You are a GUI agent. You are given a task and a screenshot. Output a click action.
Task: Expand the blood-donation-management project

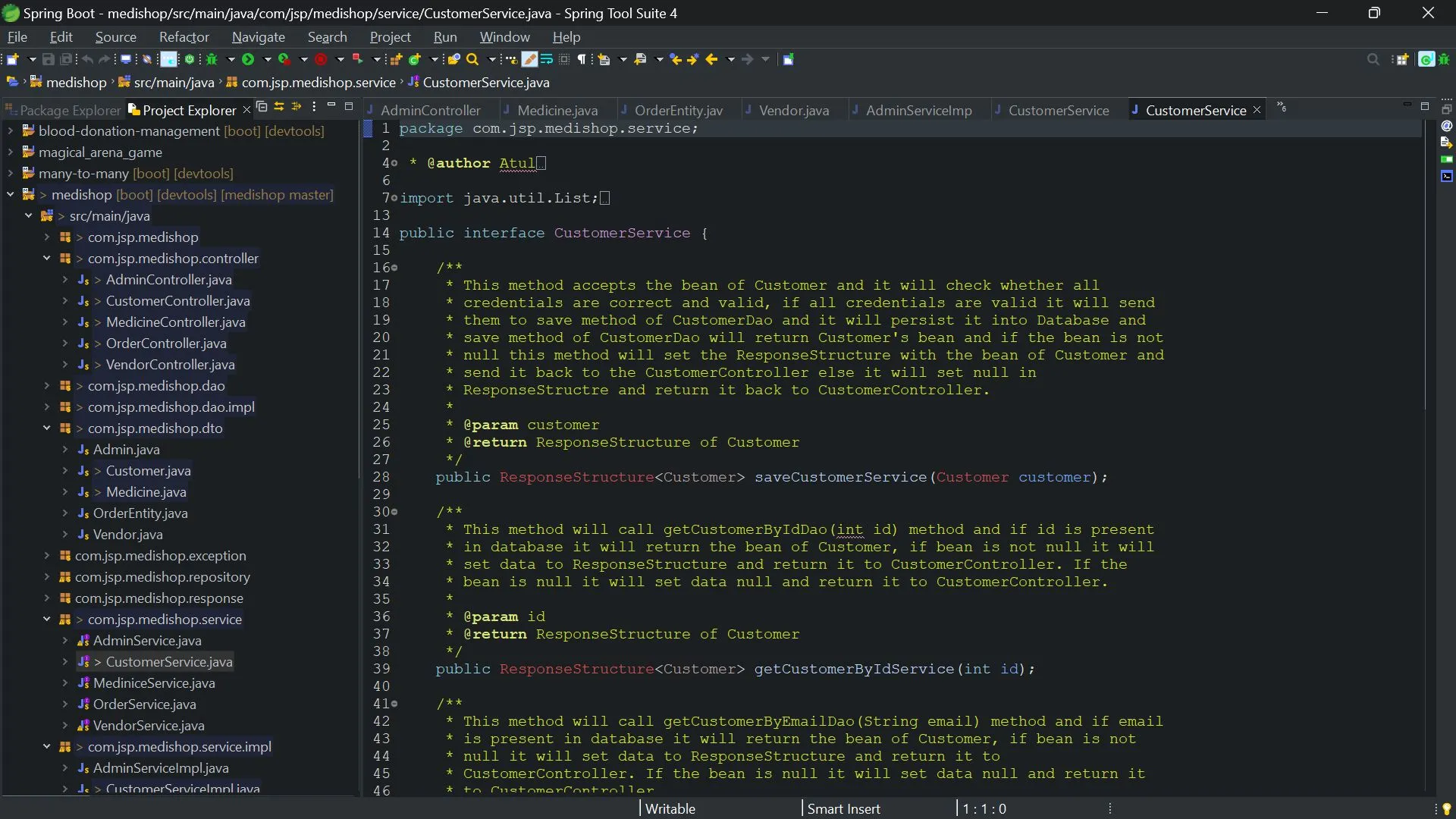11,131
